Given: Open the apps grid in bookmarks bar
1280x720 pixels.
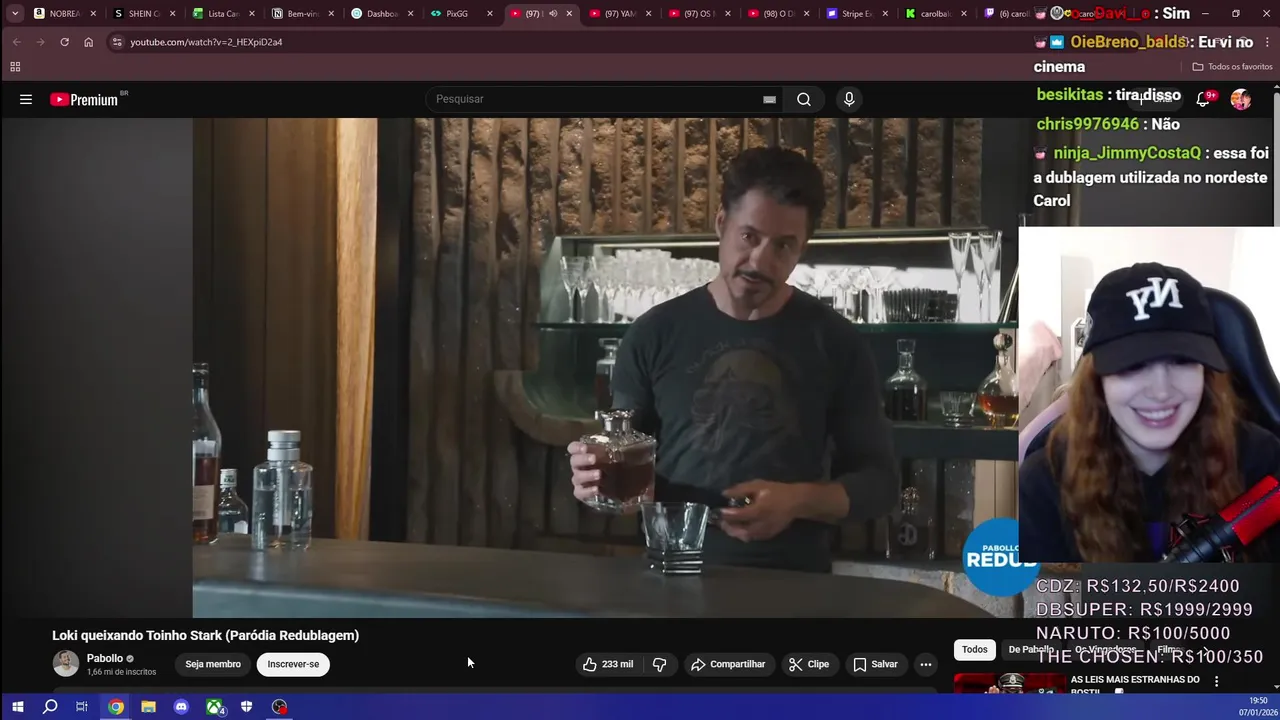Looking at the screenshot, I should point(15,67).
